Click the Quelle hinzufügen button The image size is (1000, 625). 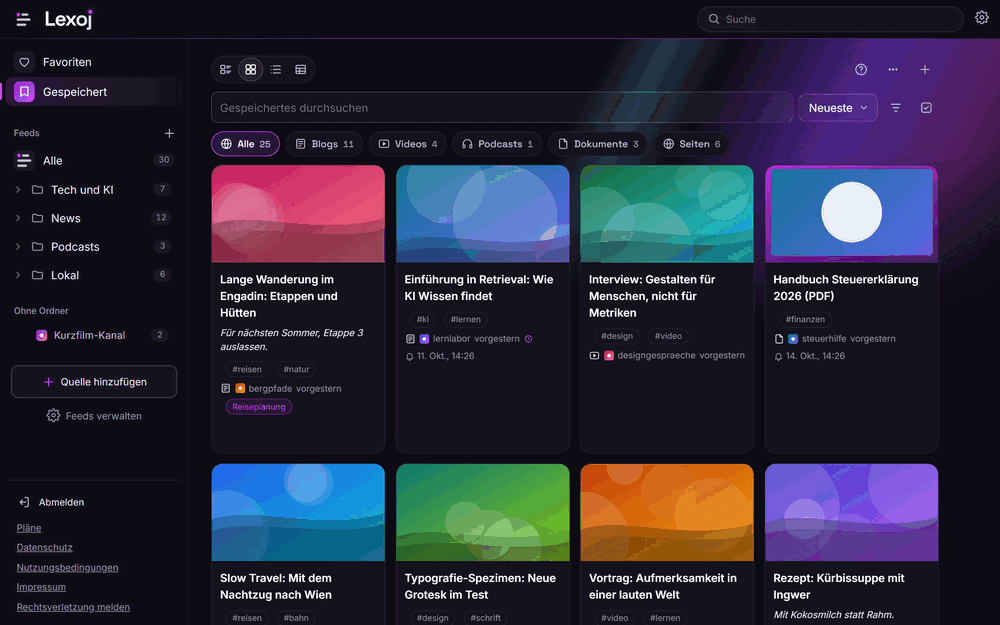(94, 381)
